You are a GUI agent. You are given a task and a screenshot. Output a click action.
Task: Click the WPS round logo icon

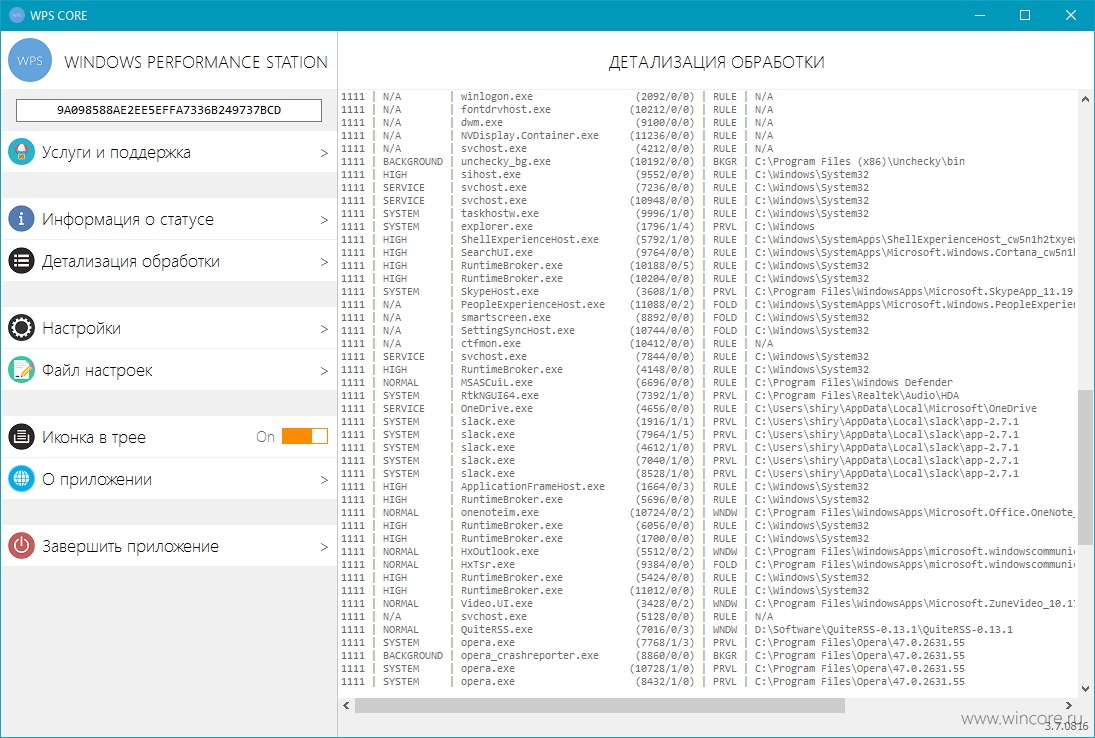pos(30,61)
